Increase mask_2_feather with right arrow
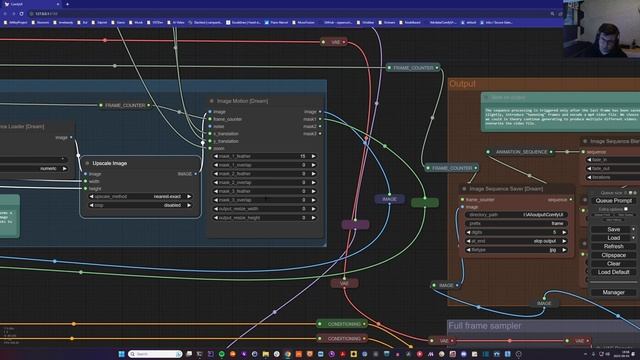640x360 pixels. tap(313, 174)
